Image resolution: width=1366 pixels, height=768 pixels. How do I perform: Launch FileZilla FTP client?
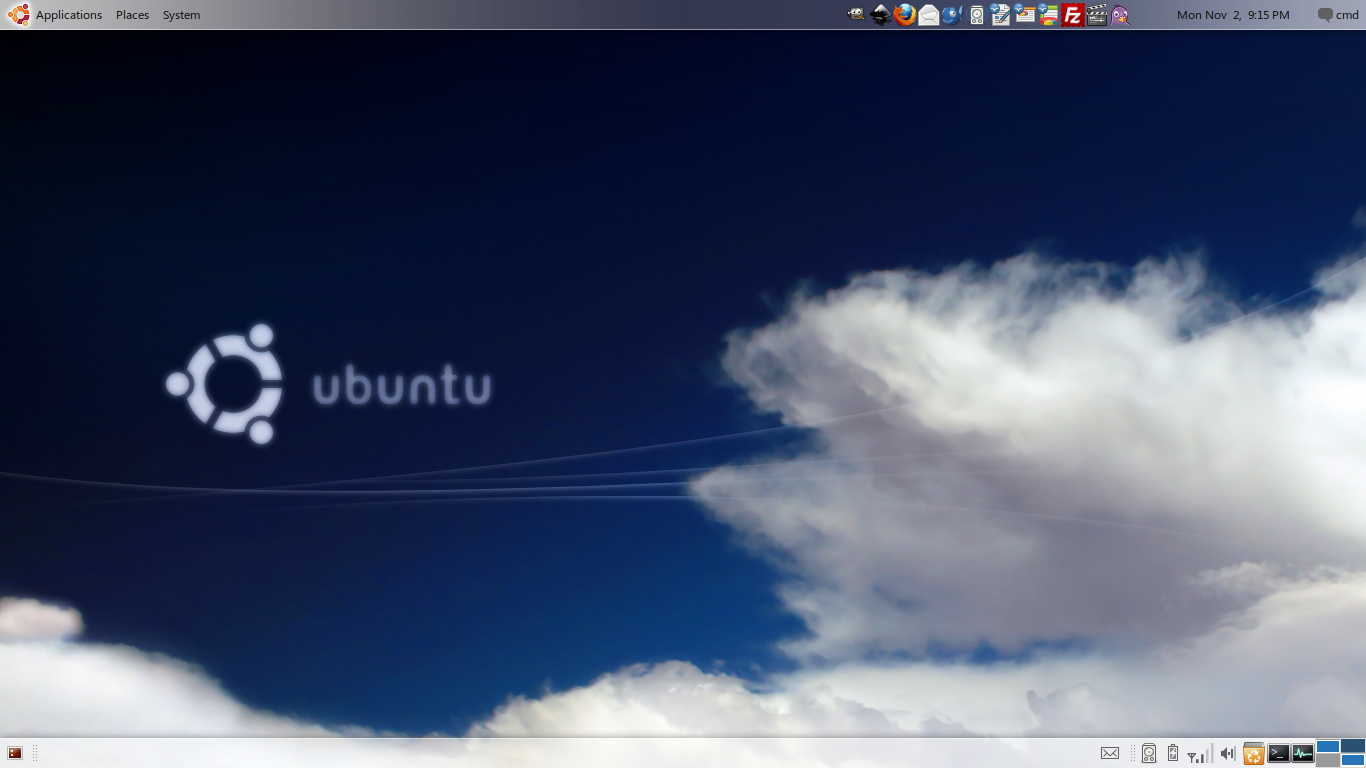(1073, 15)
